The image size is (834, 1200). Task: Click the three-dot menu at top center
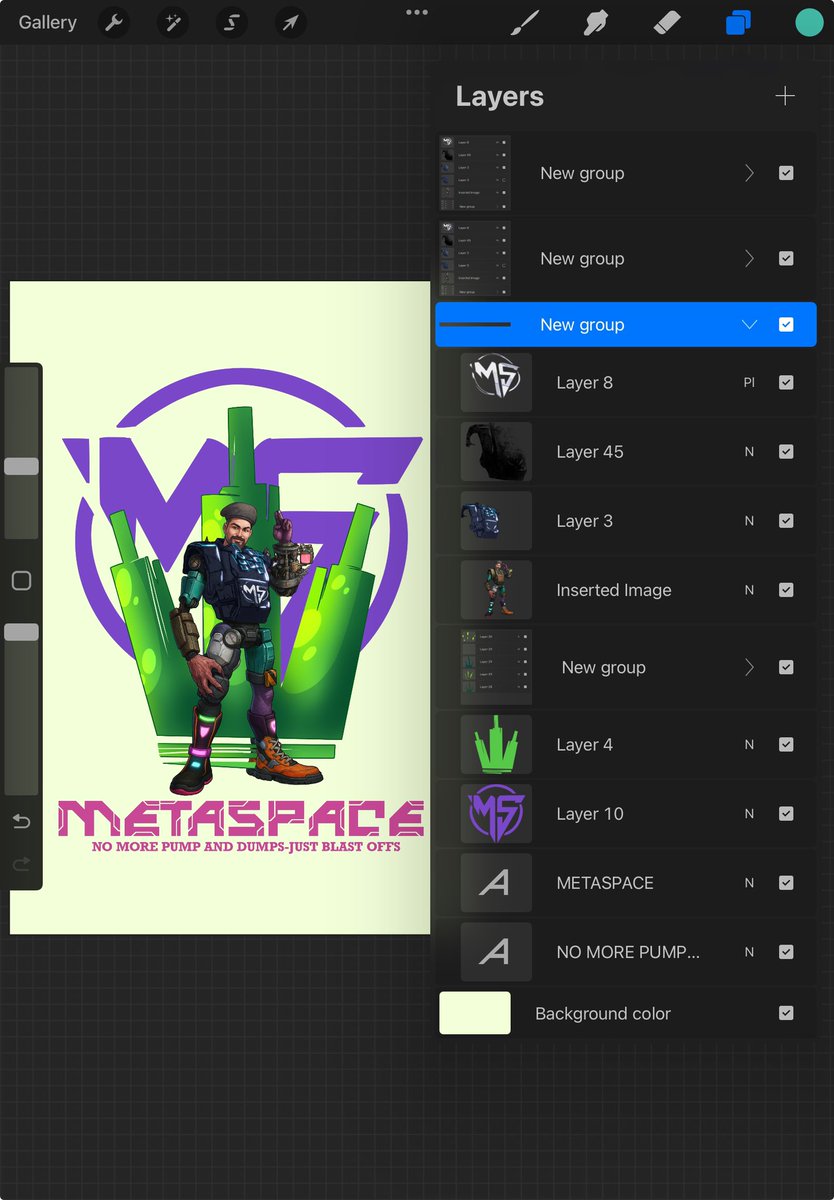pyautogui.click(x=417, y=12)
